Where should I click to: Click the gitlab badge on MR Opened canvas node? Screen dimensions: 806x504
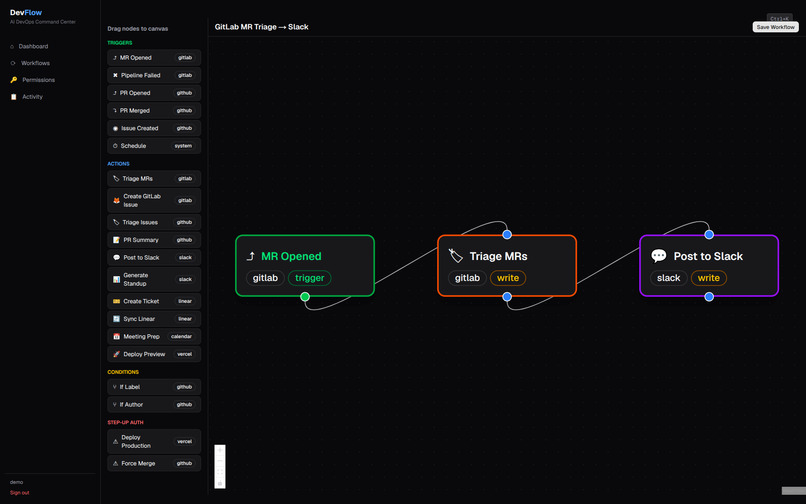point(265,278)
